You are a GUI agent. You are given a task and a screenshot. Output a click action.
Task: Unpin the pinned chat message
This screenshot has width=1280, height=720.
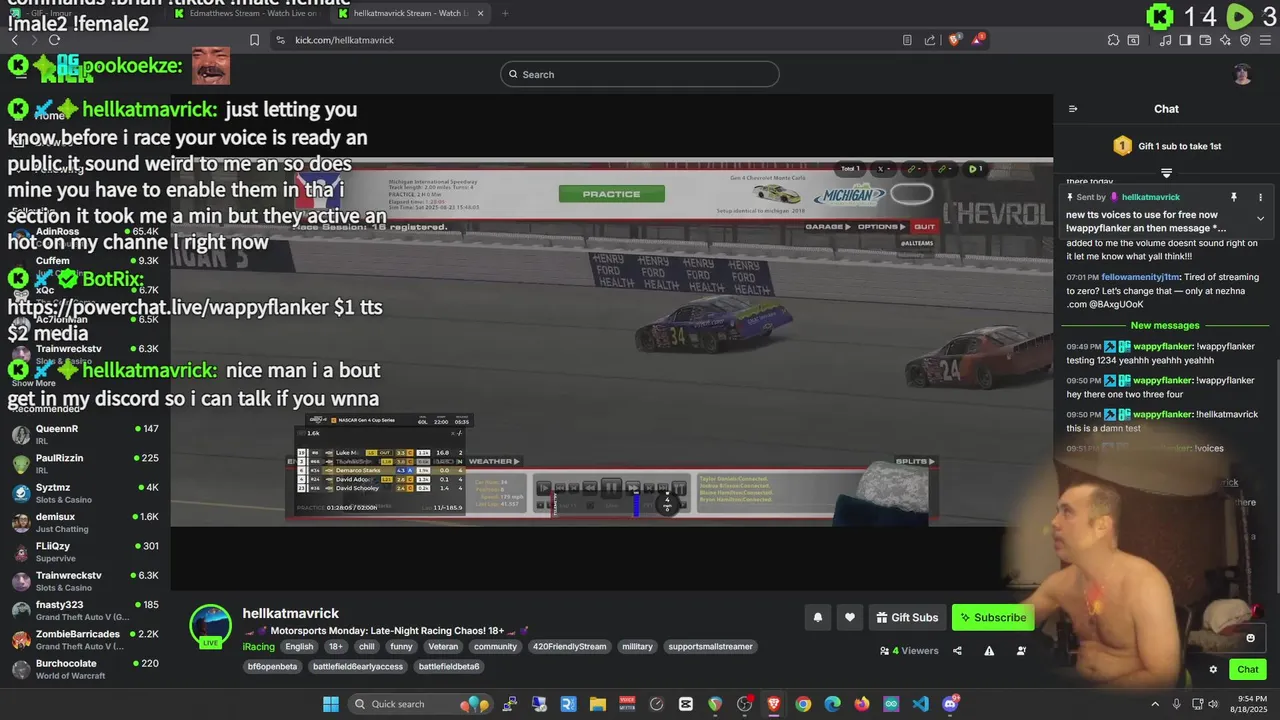1234,197
